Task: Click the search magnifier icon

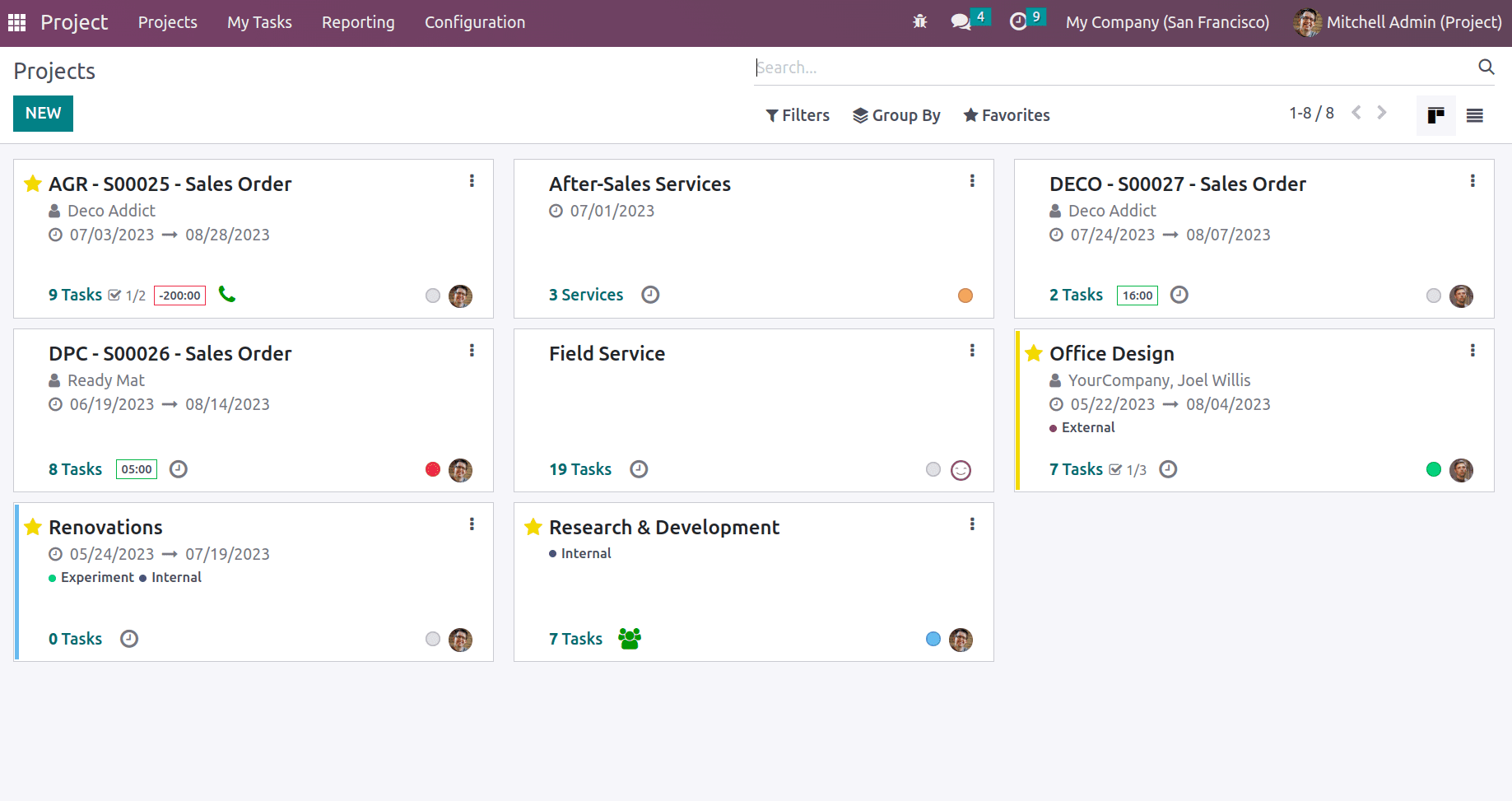Action: point(1486,68)
